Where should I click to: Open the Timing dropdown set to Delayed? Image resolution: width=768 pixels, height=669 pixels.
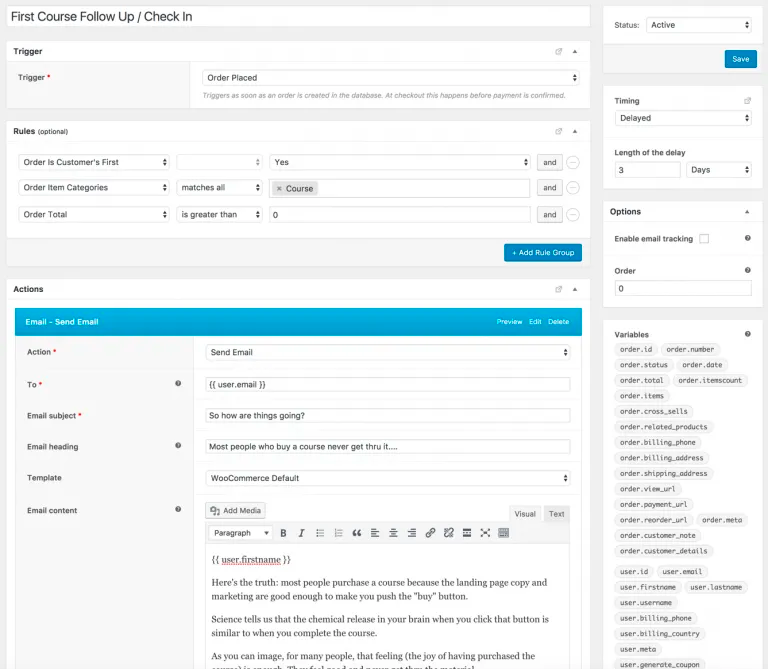[x=683, y=118]
